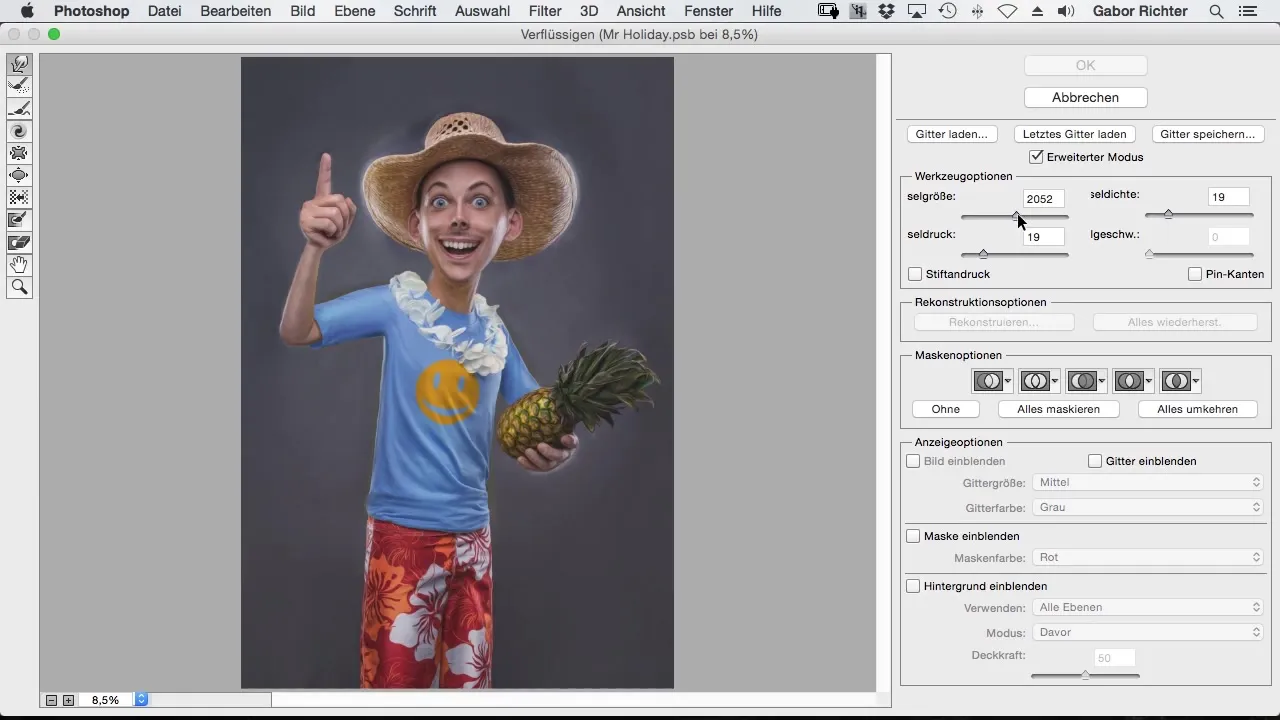
Task: Zoom in with the plus button
Action: click(68, 700)
